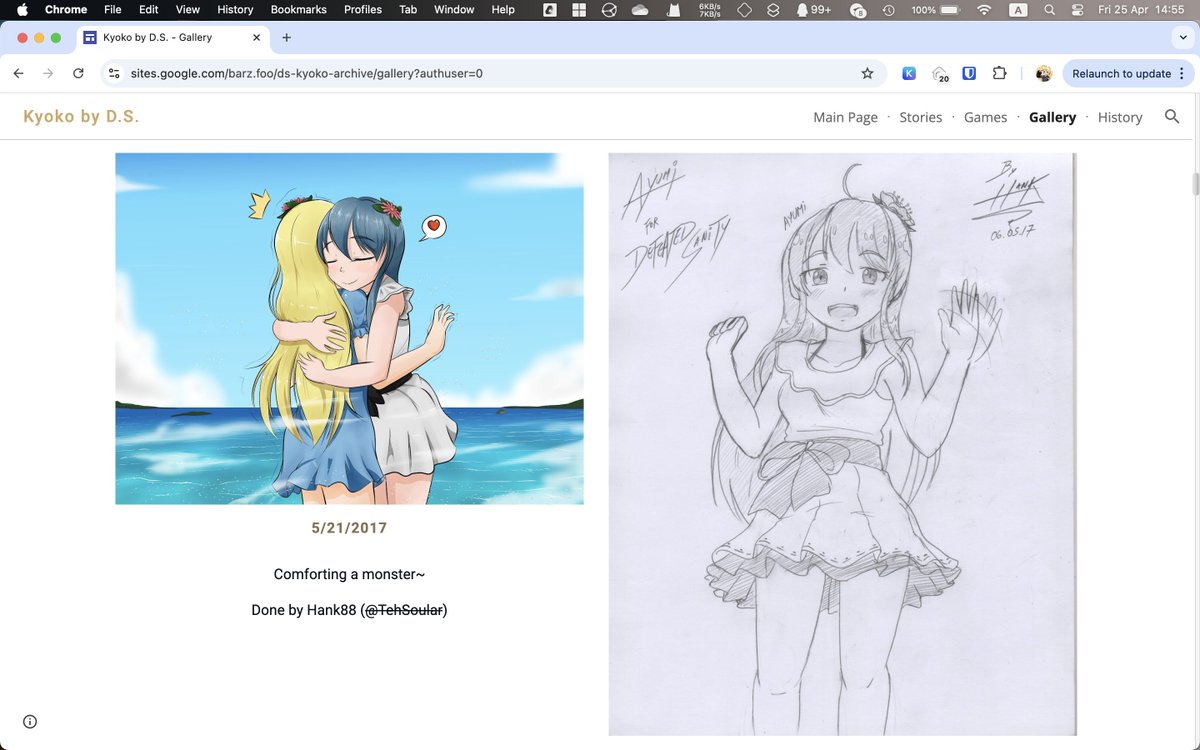The image size is (1200, 750).
Task: View site information icon in address bar
Action: pos(114,73)
